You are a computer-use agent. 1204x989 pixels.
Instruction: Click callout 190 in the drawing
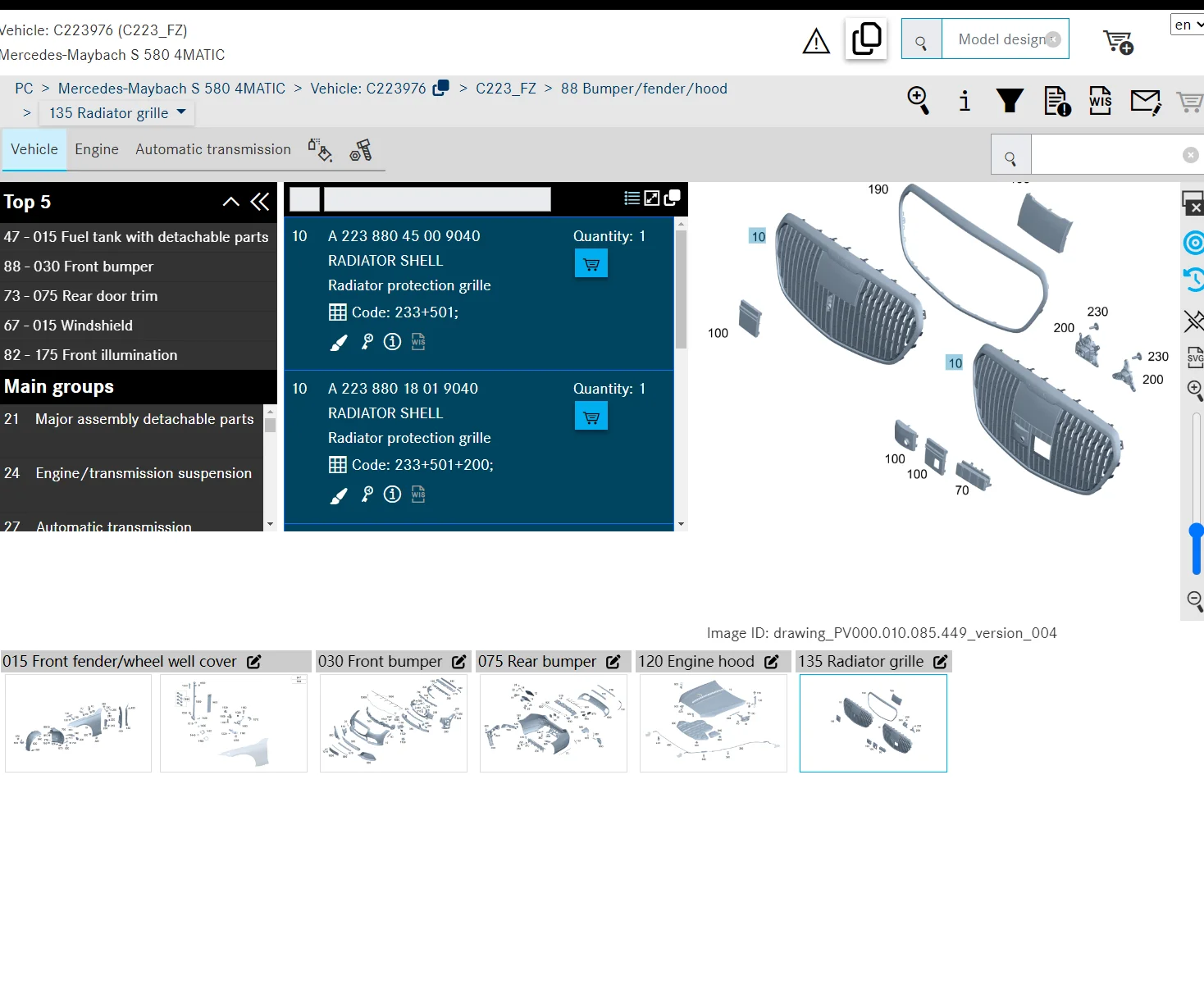coord(878,189)
